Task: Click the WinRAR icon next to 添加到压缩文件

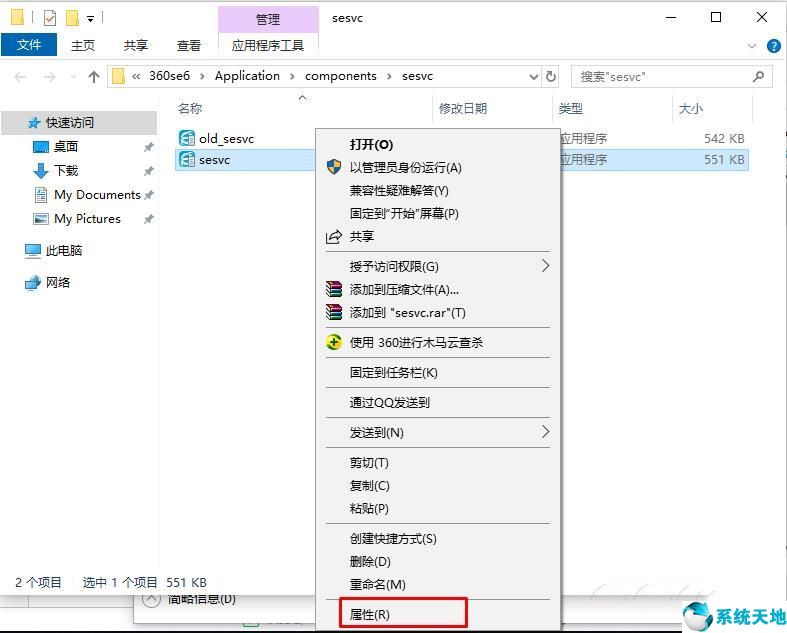Action: 334,289
